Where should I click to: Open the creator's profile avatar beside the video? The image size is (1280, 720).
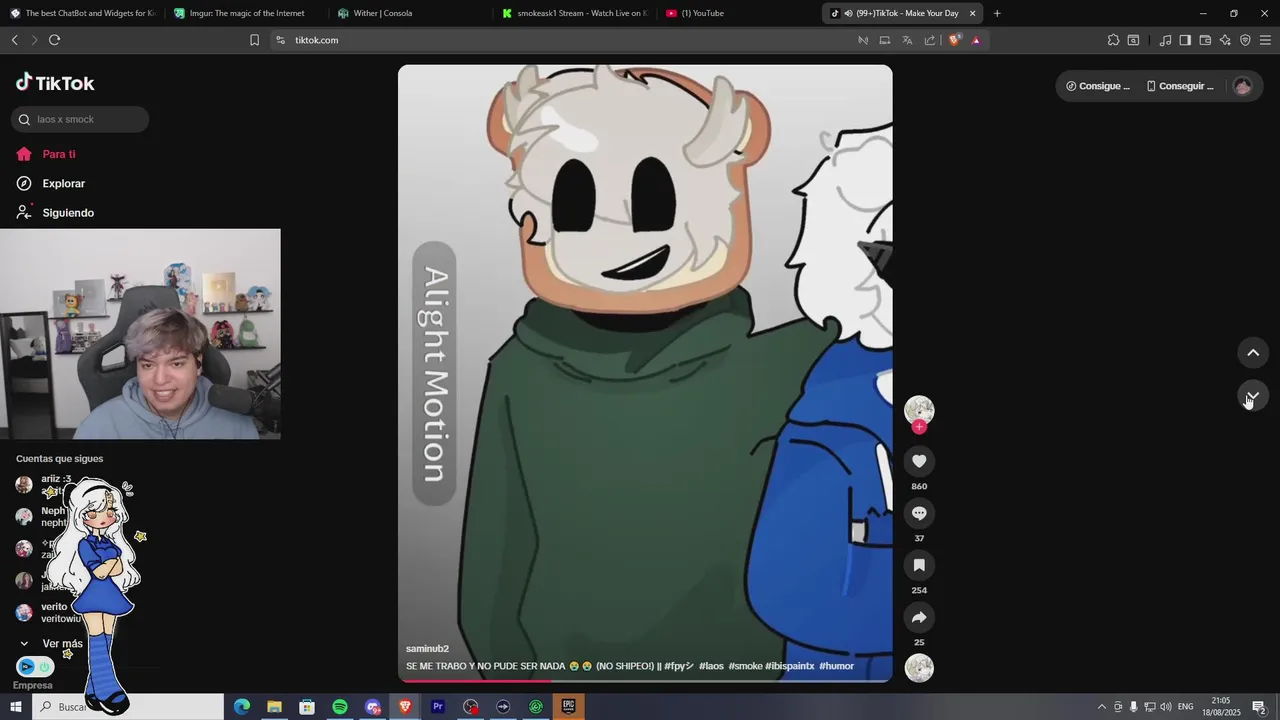point(919,409)
